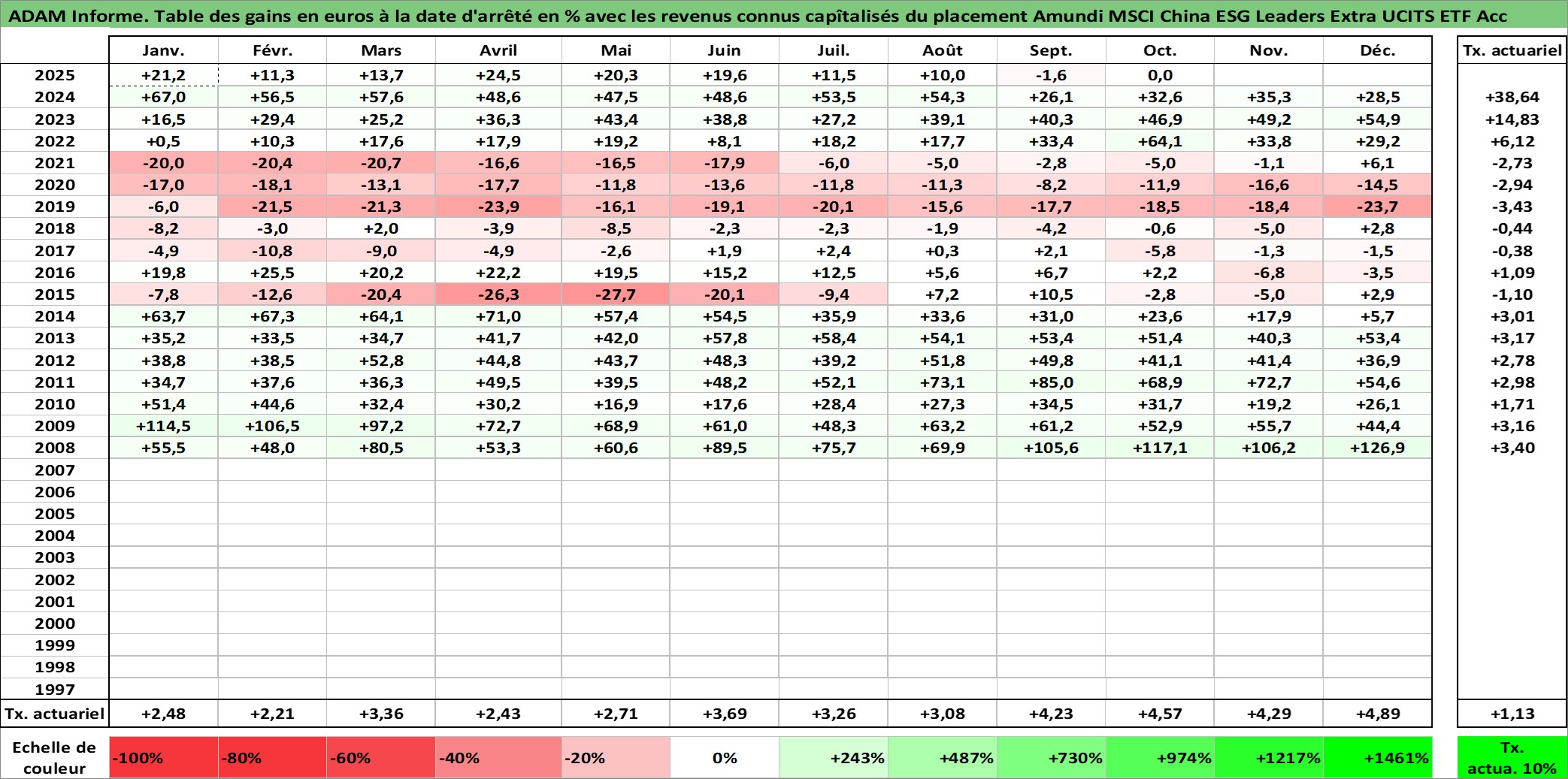Select bottom-row rate '+4,89' for December

pyautogui.click(x=1377, y=714)
